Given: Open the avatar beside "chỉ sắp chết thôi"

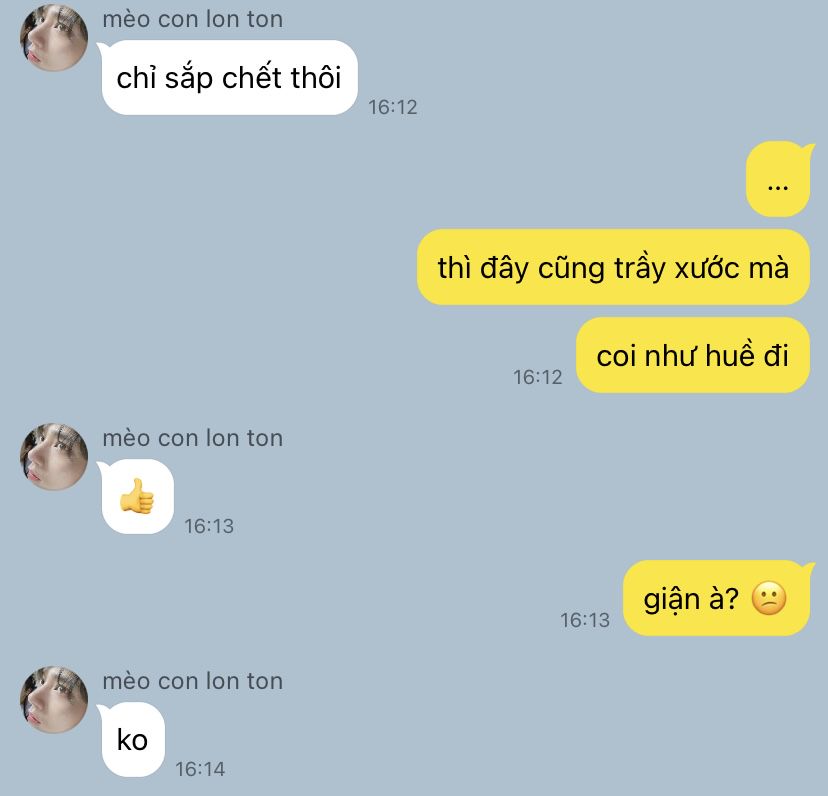Looking at the screenshot, I should 54,38.
